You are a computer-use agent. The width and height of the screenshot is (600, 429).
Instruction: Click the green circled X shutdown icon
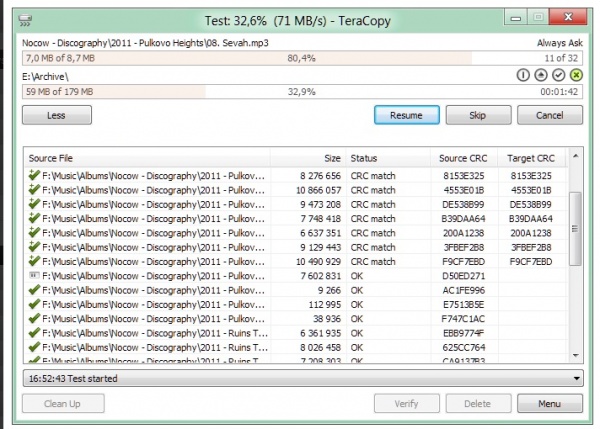(576, 75)
